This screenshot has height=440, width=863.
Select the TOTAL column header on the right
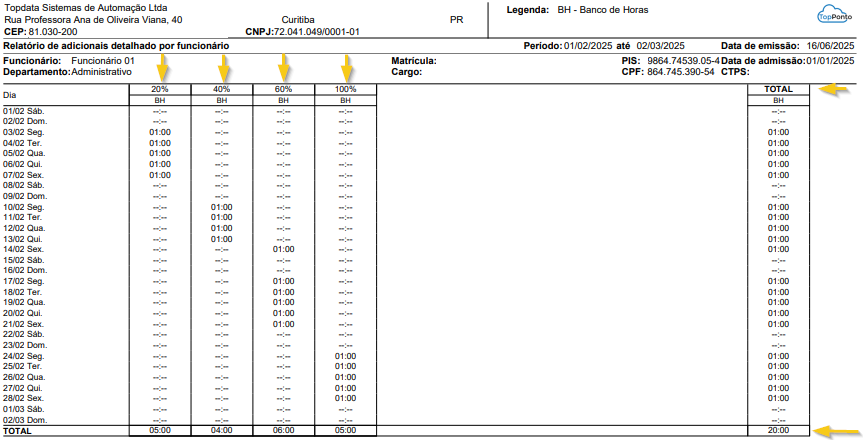(x=778, y=90)
